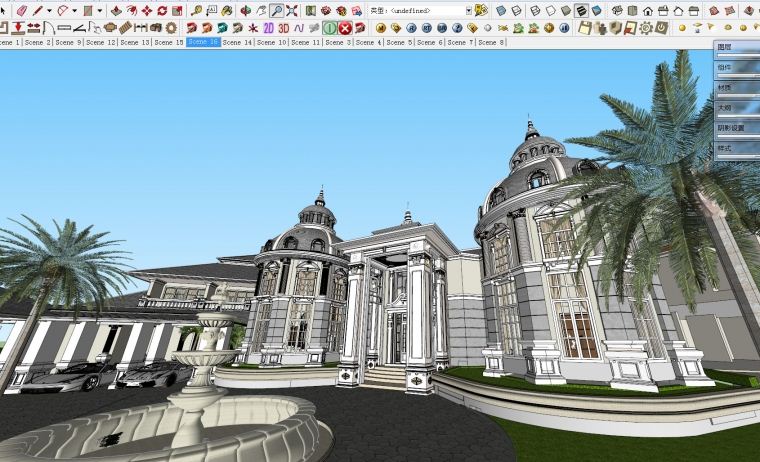Switch to the Front house view
Image resolution: width=760 pixels, height=462 pixels.
tap(648, 10)
